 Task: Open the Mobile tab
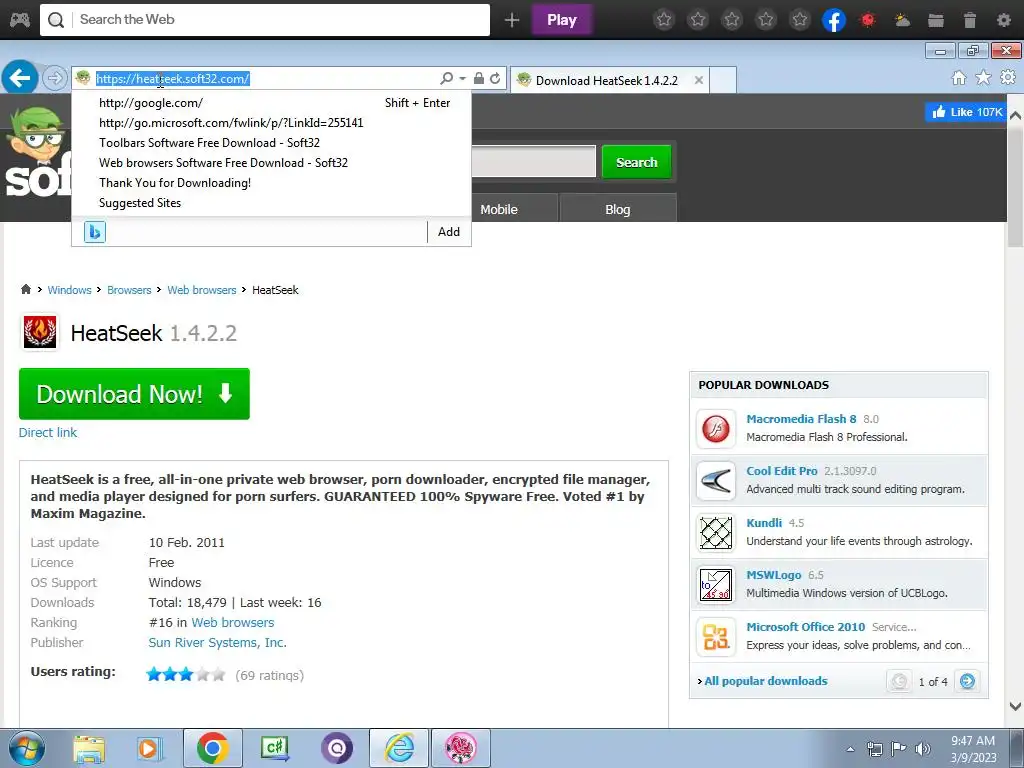click(x=499, y=209)
